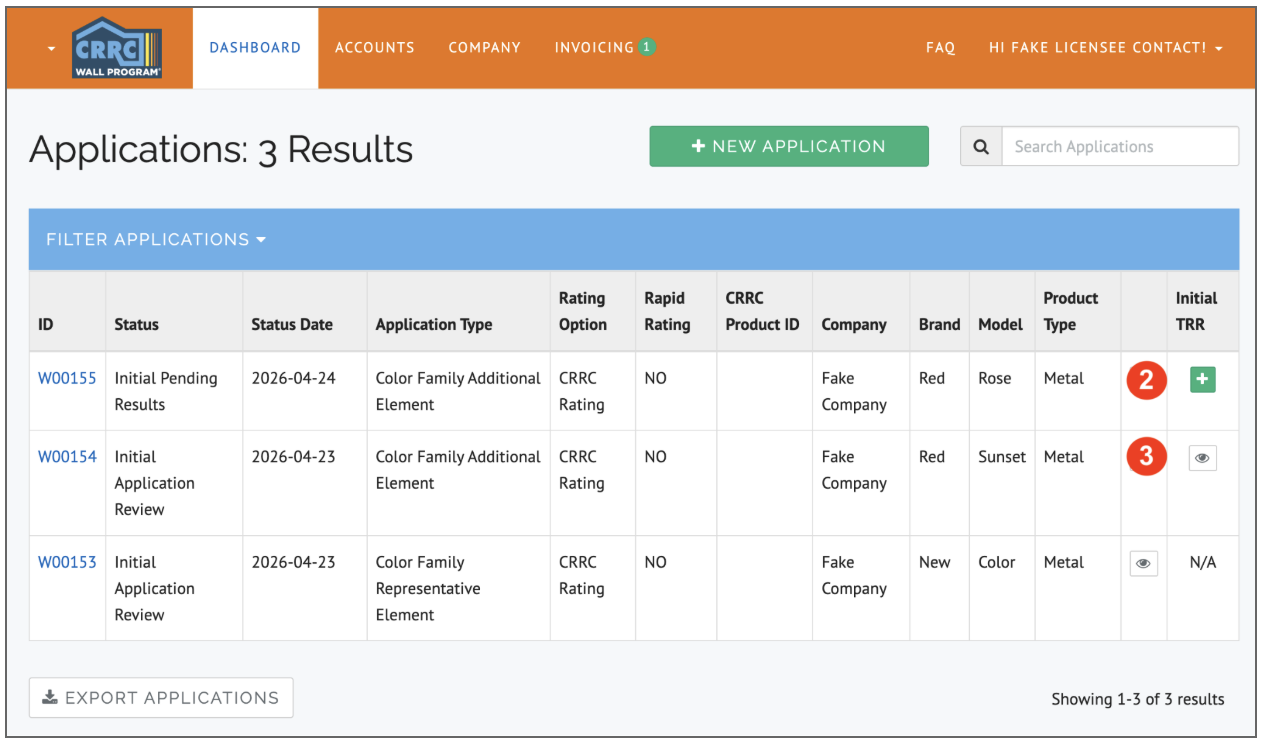Viewport: 1264px width, 744px height.
Task: Click Color Family Representative Element cell
Action: pyautogui.click(x=459, y=588)
